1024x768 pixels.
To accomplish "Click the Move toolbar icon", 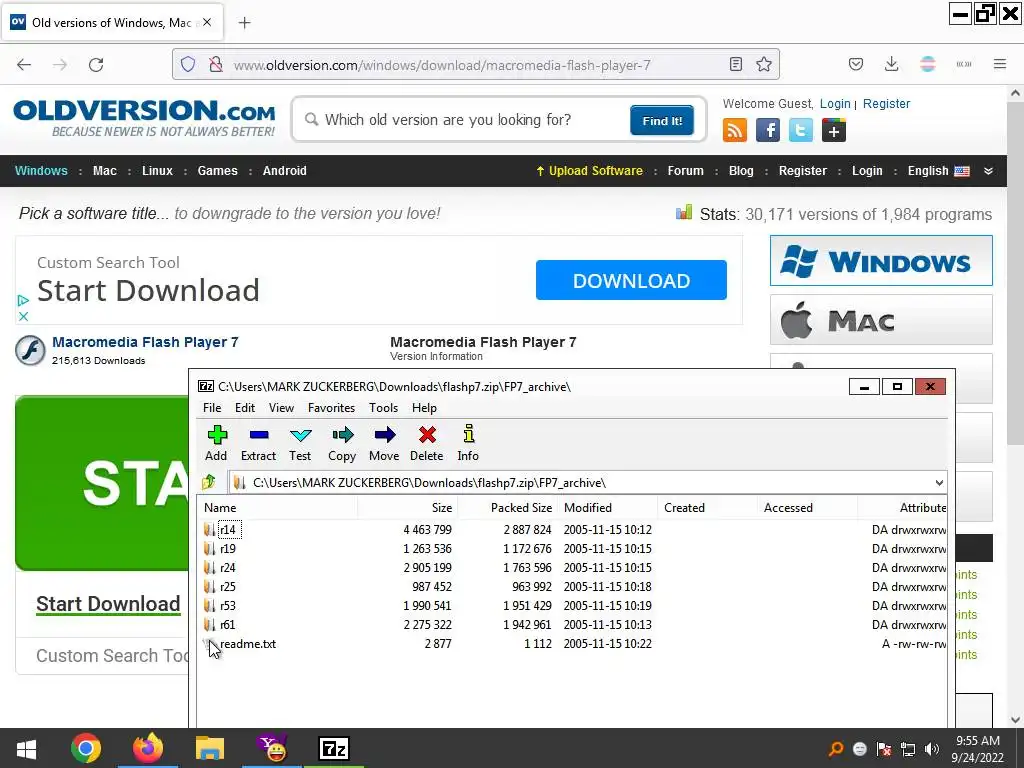I will tap(384, 443).
